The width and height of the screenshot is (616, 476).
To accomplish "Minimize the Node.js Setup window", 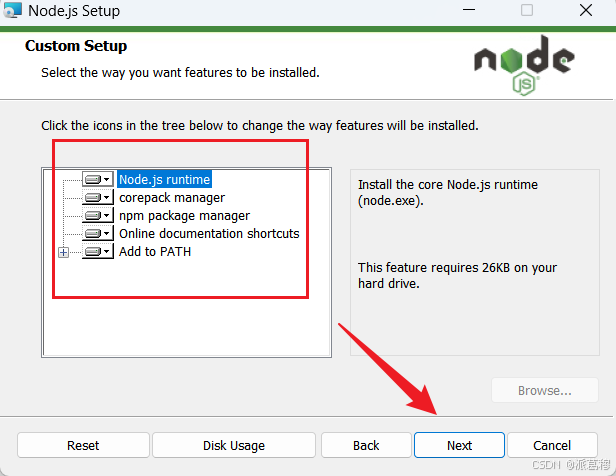I will 469,10.
